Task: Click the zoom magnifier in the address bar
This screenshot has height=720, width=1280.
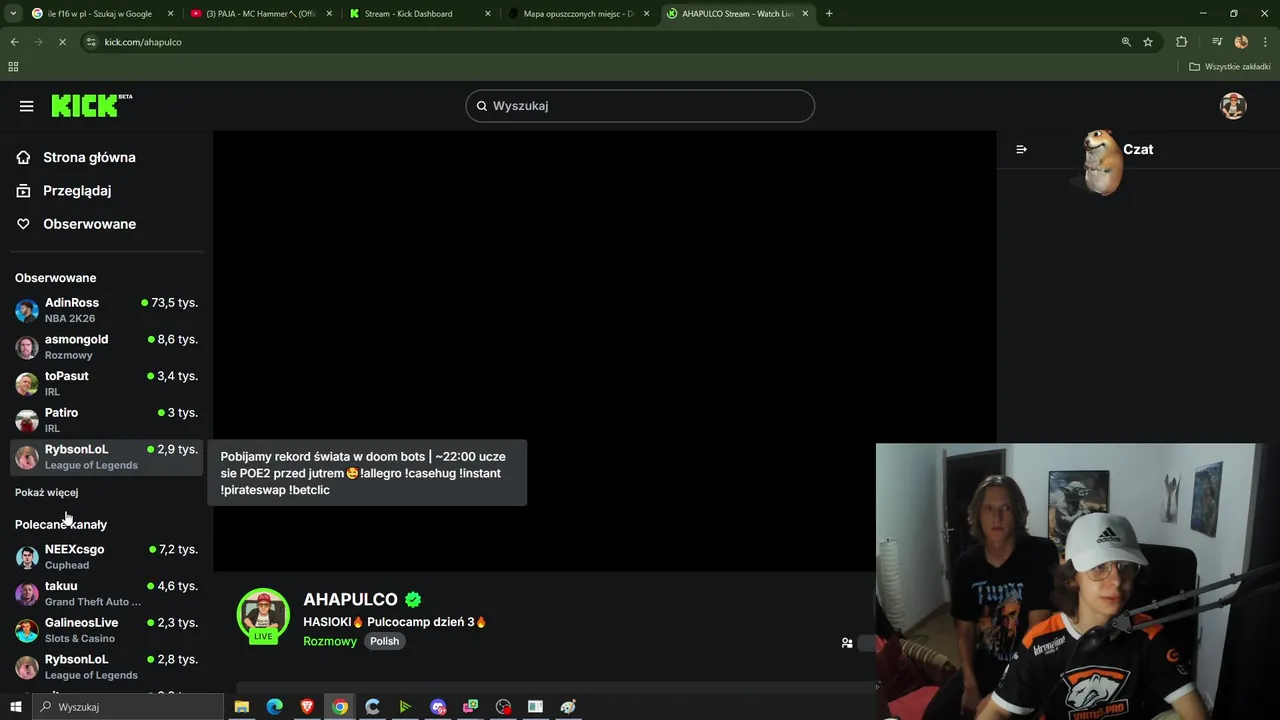Action: 1126,42
